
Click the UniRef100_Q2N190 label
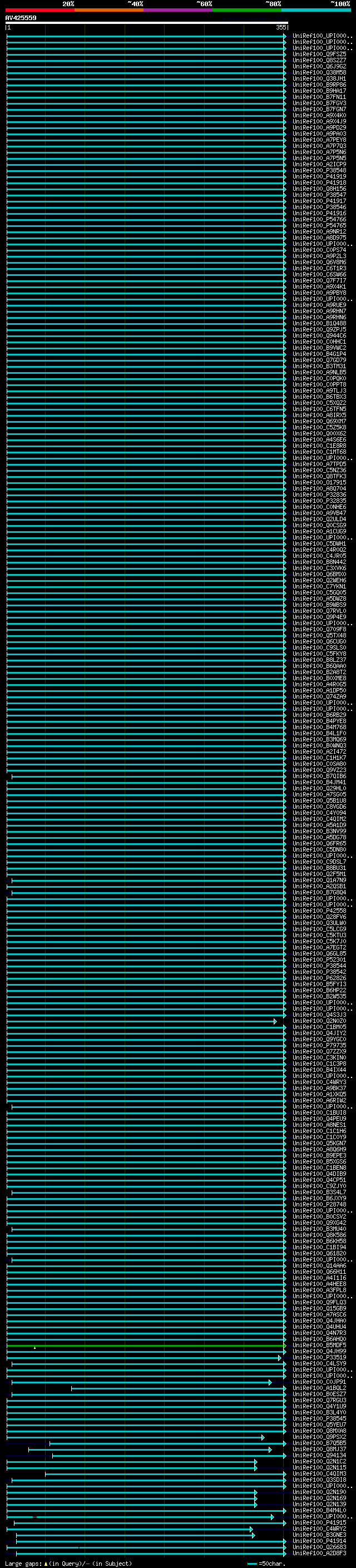click(319, 1492)
